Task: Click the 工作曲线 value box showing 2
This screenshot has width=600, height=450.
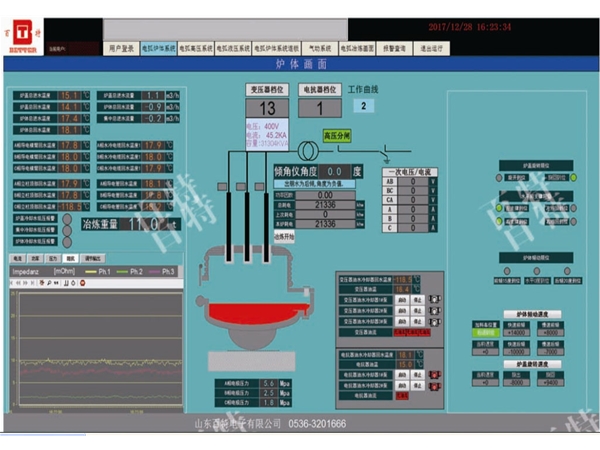Action: coord(364,105)
